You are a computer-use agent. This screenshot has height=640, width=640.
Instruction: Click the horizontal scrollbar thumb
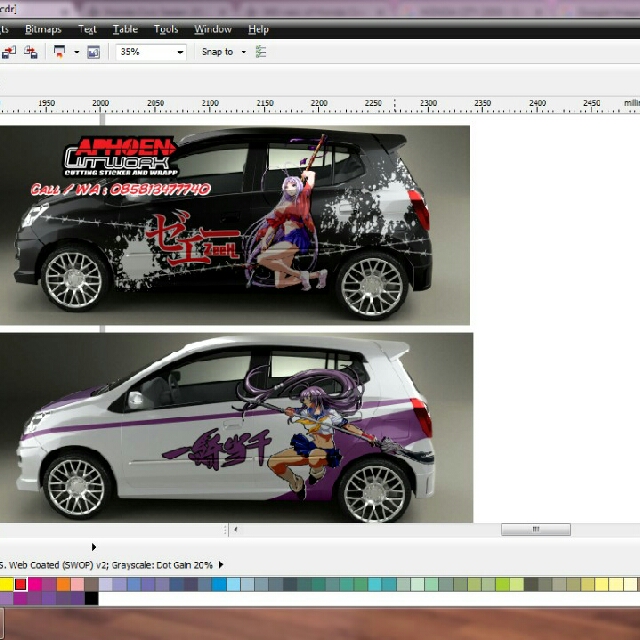[535, 530]
